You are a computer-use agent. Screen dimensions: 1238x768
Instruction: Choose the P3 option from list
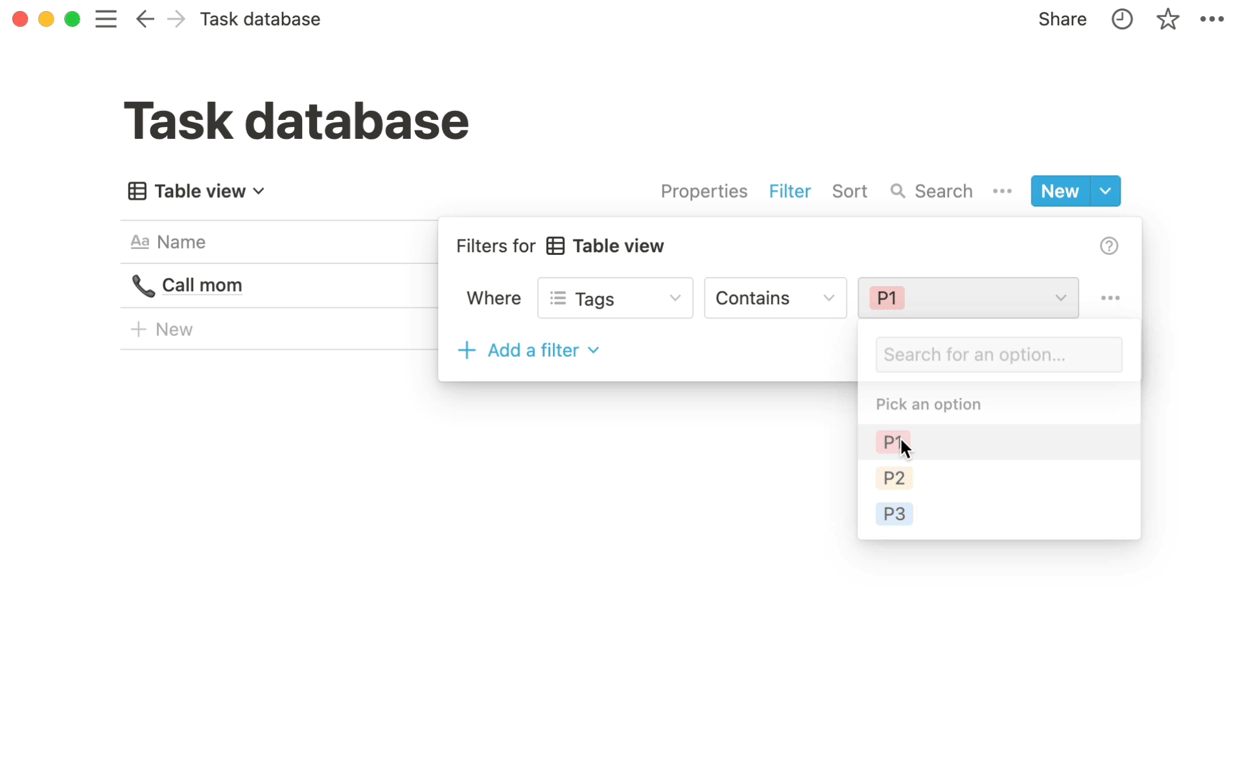tap(894, 514)
